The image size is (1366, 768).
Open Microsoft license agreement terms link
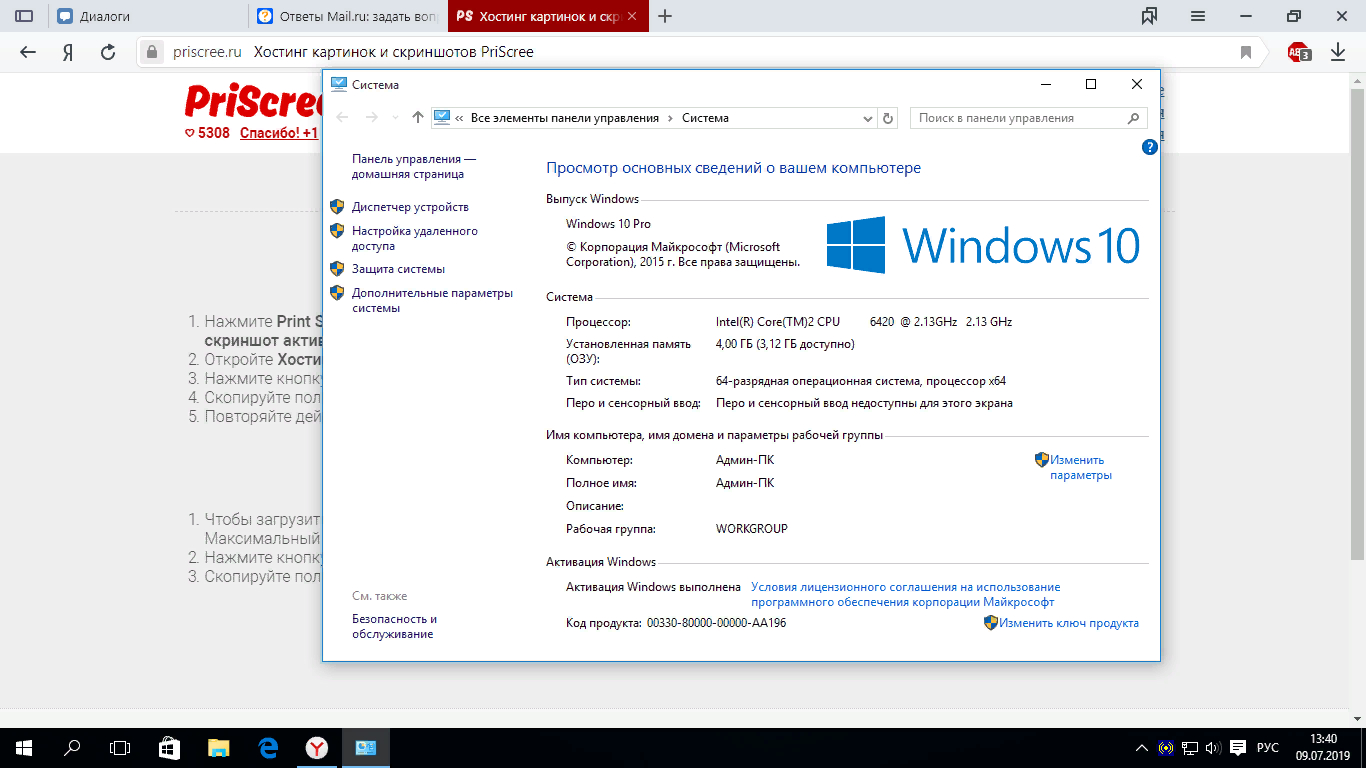(x=905, y=595)
